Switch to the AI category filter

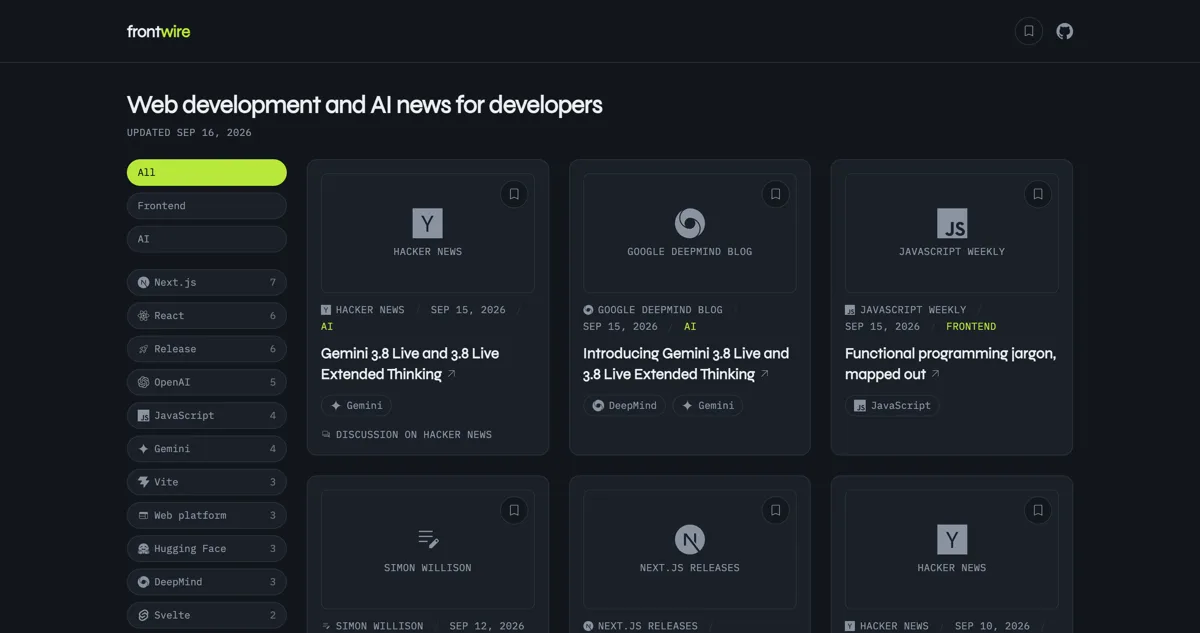(207, 239)
